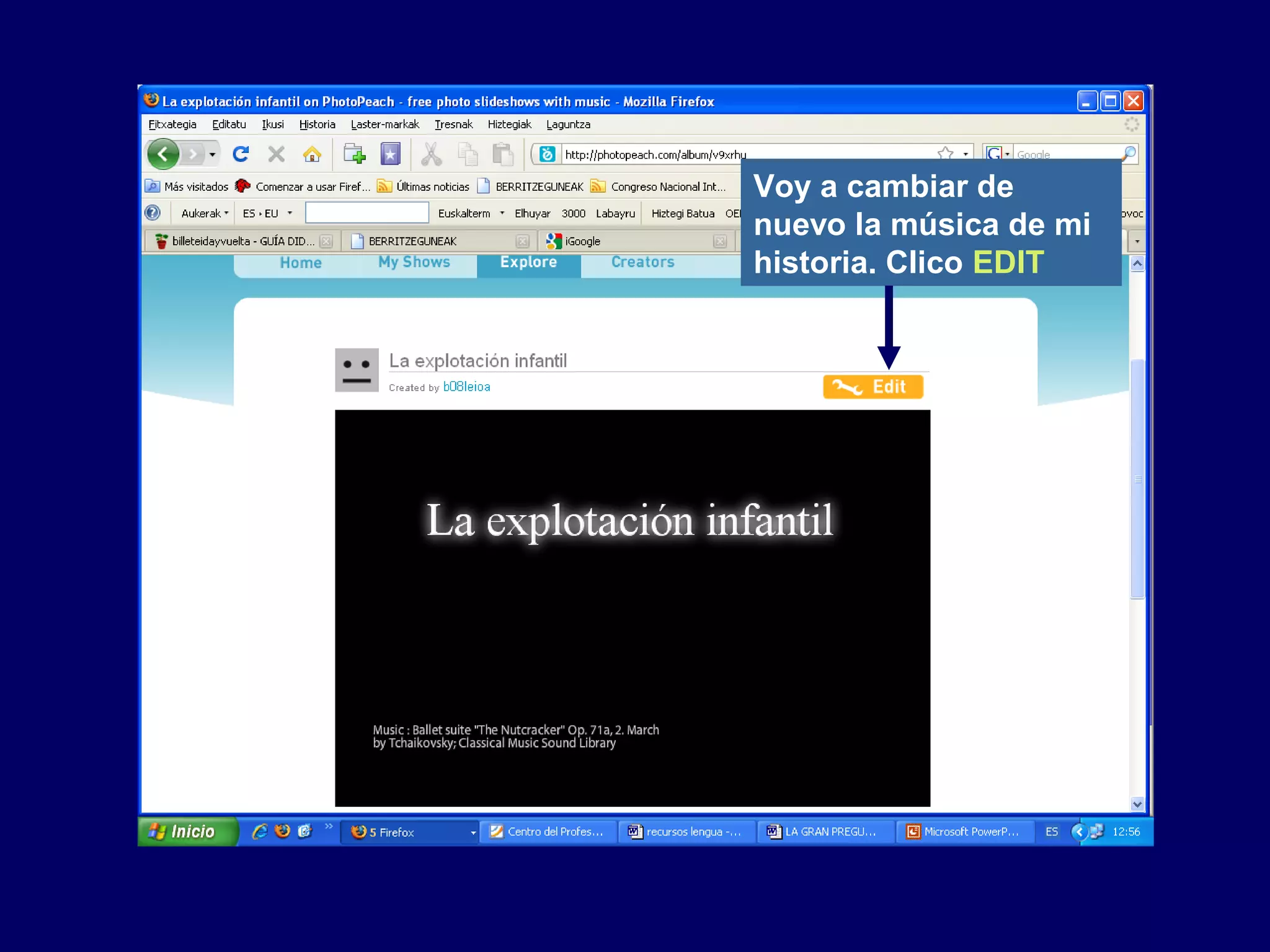Click the Home house icon in toolbar
This screenshot has width=1270, height=952.
click(x=312, y=154)
